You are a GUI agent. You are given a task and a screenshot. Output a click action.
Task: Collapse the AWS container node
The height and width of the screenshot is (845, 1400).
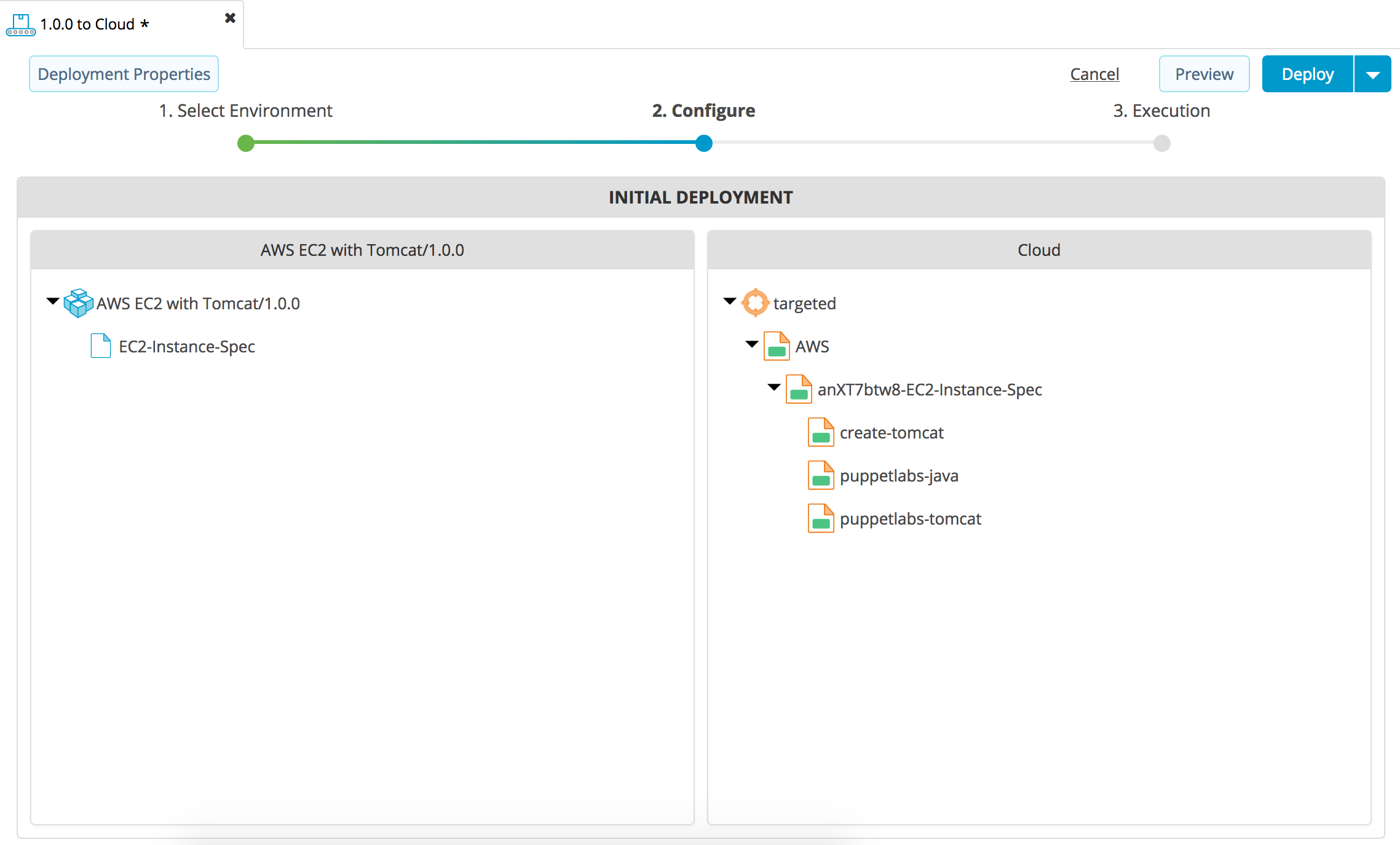point(752,344)
